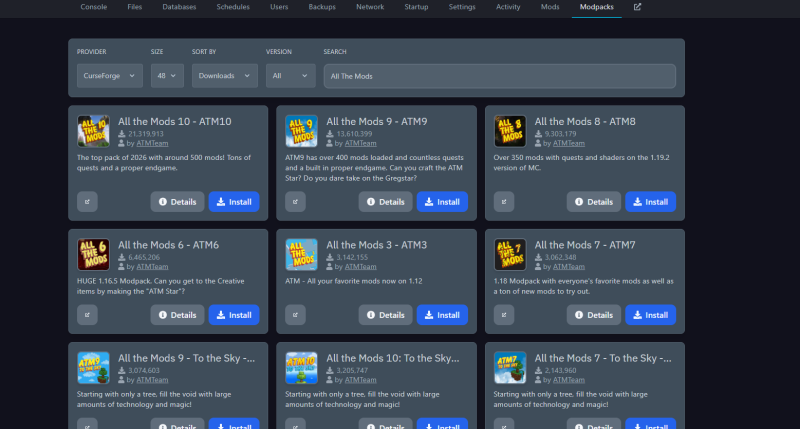The width and height of the screenshot is (800, 429).
Task: Open the Version dropdown showing All
Action: click(x=290, y=75)
